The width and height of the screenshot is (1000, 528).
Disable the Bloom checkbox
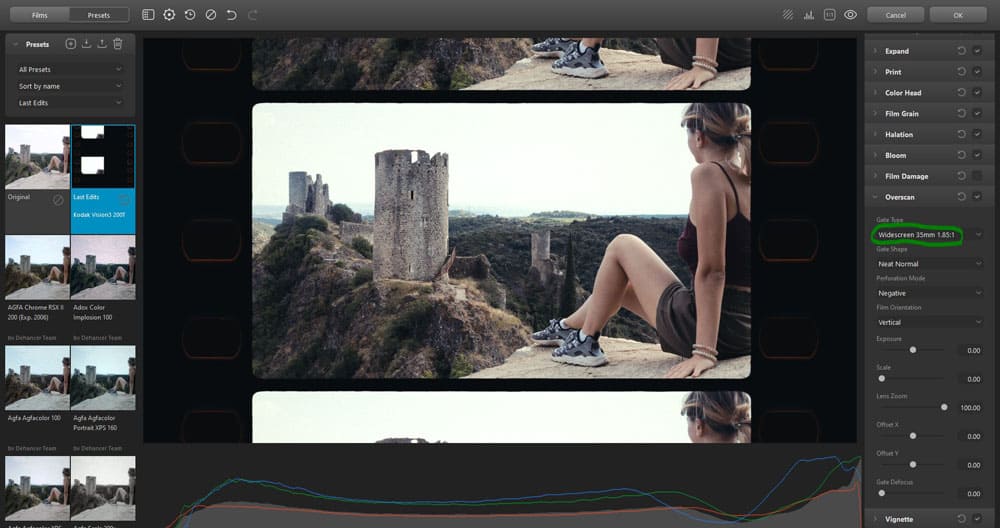pos(977,155)
